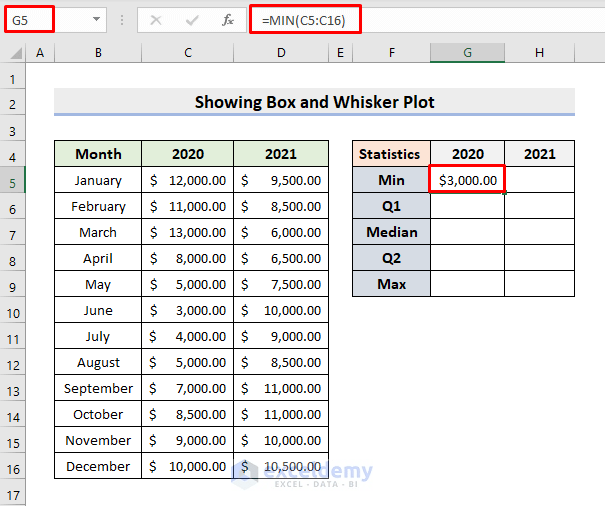Select column C header
The image size is (605, 506).
[188, 53]
